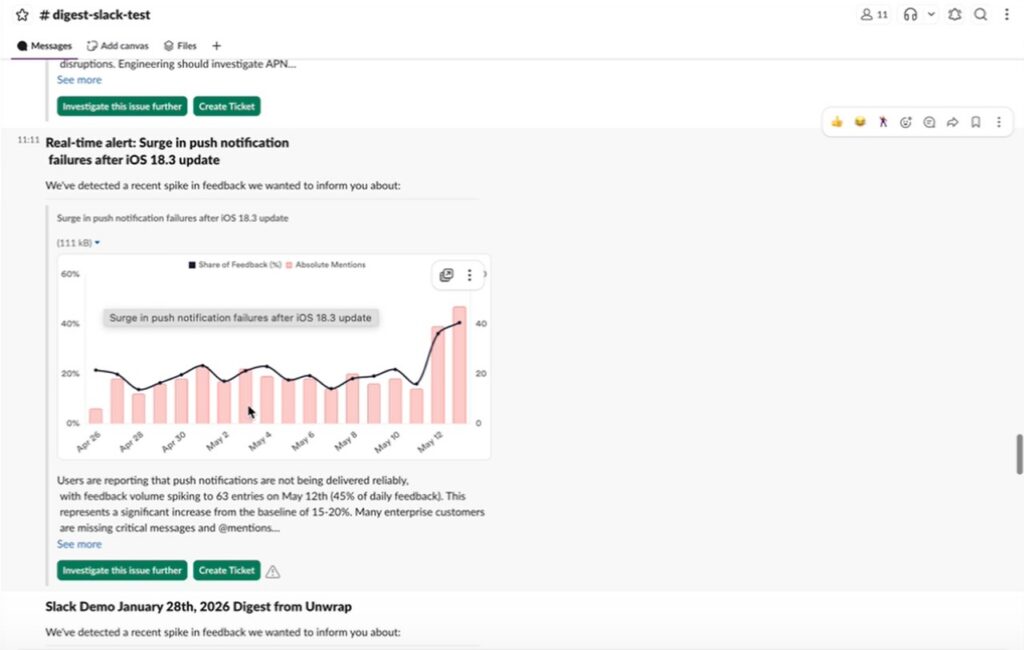Open the huddle headphones icon
Image resolution: width=1024 pixels, height=650 pixels.
(x=910, y=14)
